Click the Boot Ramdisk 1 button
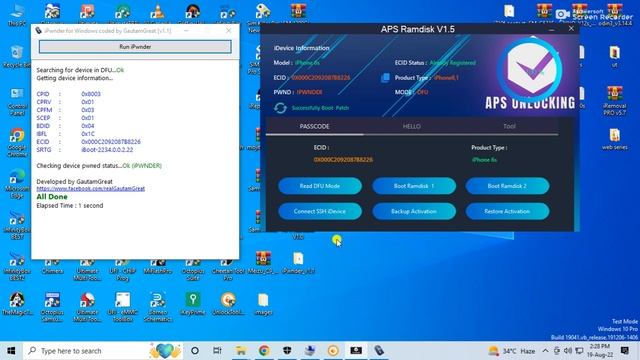The height and width of the screenshot is (360, 640). [x=414, y=186]
